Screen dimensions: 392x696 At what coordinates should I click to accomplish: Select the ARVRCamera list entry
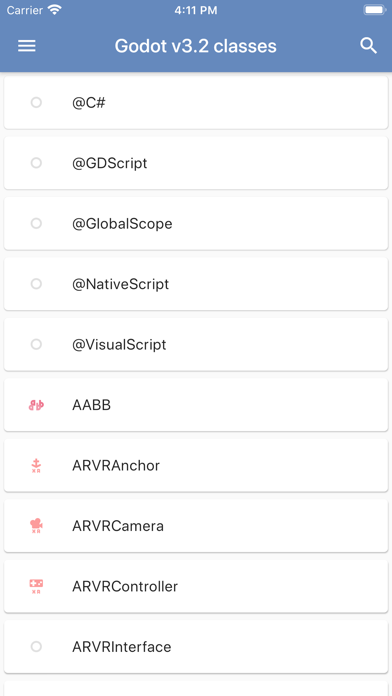tap(196, 526)
